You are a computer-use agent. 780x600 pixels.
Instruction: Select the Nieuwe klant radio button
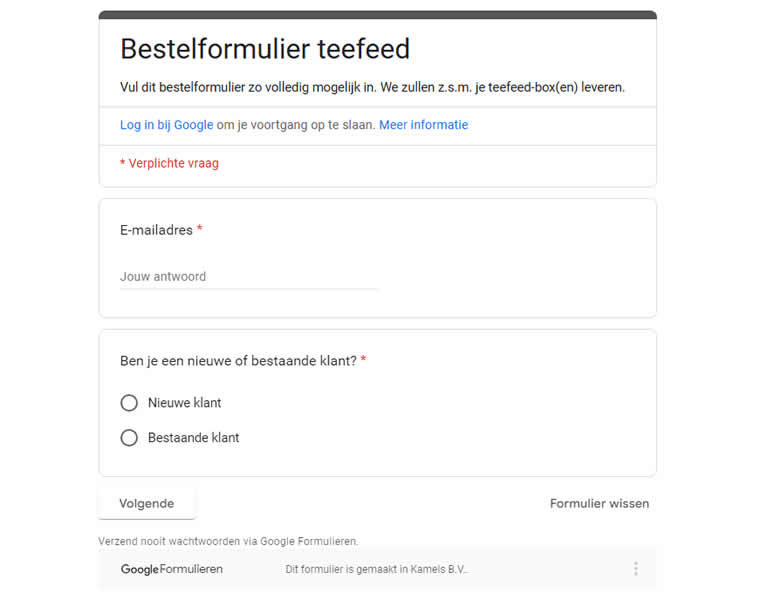click(129, 403)
